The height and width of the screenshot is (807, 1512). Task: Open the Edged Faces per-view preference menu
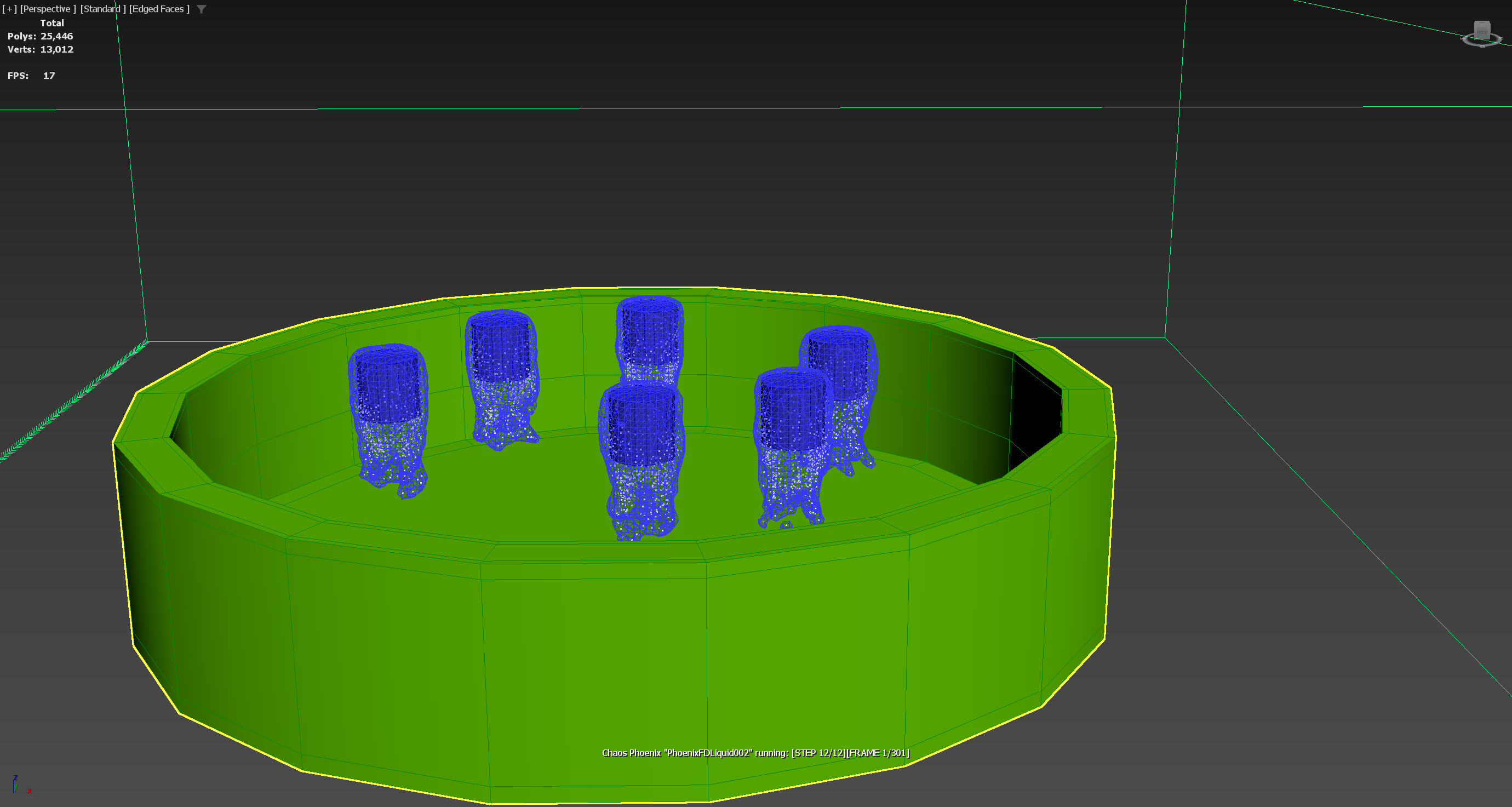click(158, 9)
